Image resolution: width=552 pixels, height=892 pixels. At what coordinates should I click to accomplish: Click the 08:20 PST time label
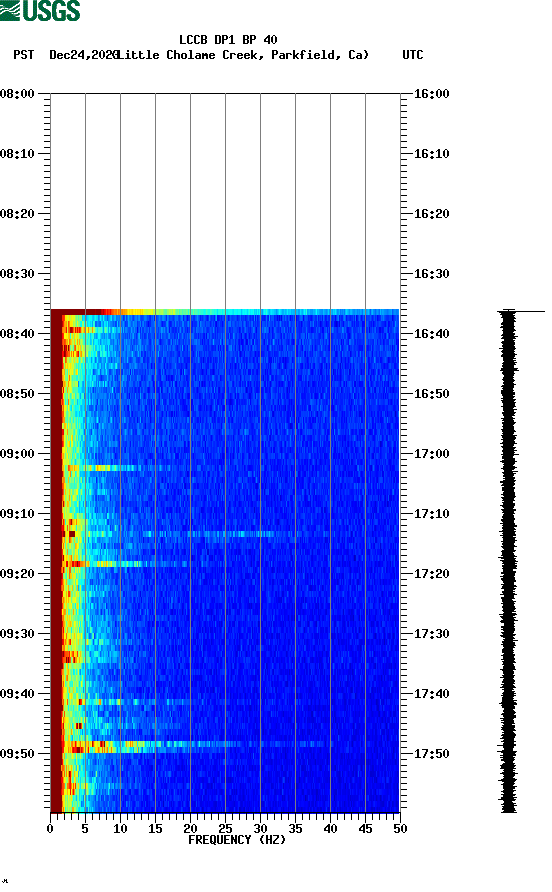pos(18,214)
